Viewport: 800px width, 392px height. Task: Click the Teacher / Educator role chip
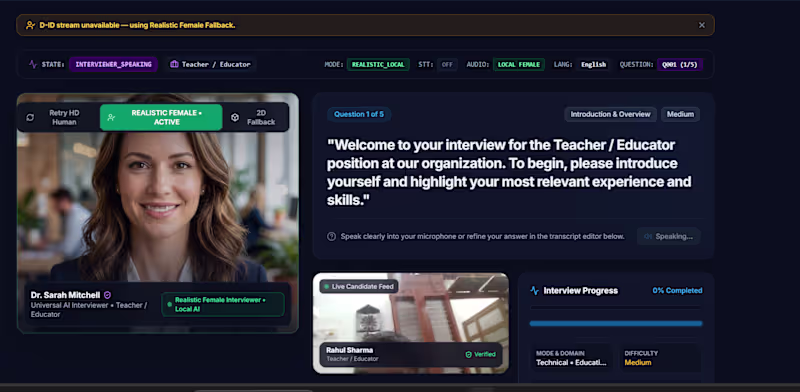[210, 64]
